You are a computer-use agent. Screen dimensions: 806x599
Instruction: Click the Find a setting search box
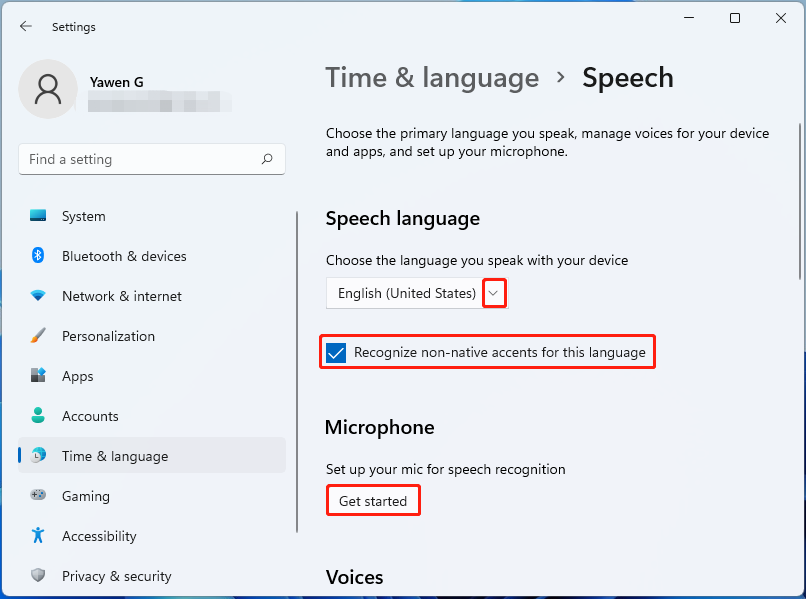[x=140, y=159]
